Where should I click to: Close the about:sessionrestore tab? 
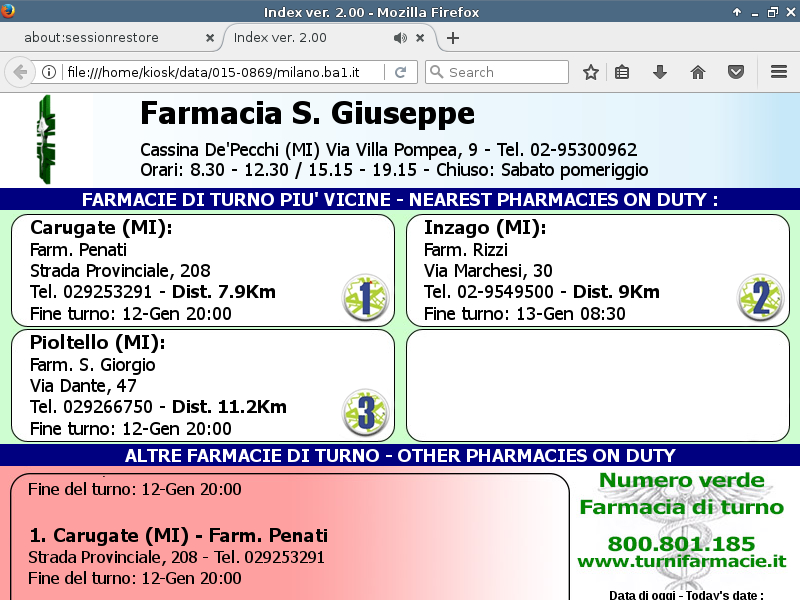[209, 38]
